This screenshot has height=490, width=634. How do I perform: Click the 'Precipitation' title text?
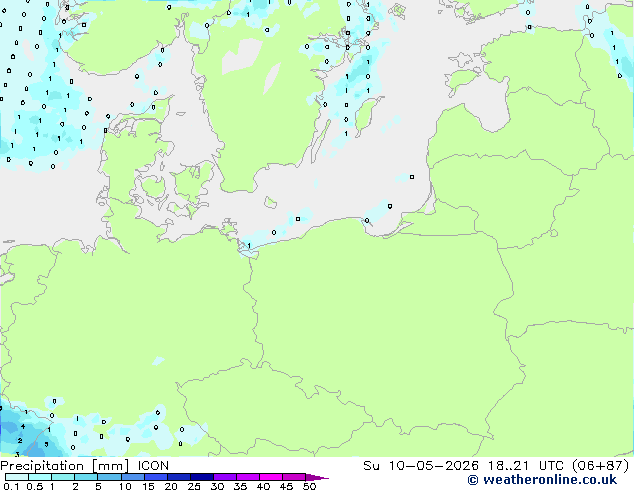point(42,466)
